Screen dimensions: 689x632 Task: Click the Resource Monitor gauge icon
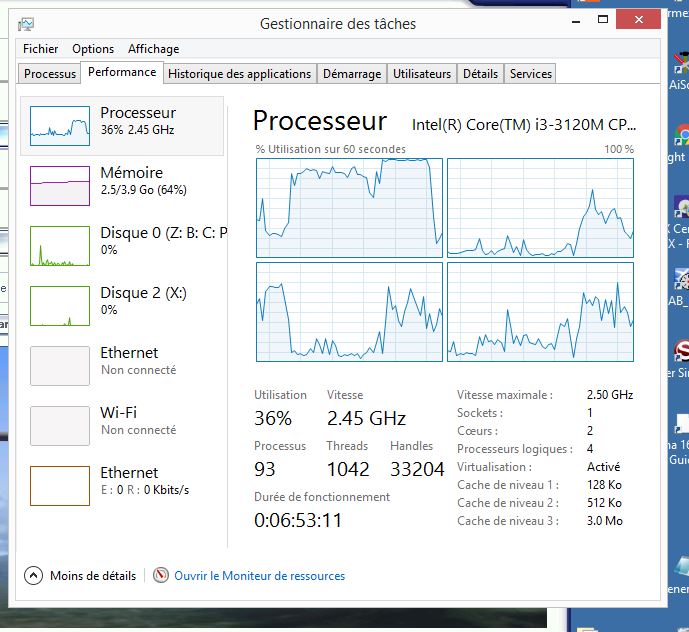point(161,575)
